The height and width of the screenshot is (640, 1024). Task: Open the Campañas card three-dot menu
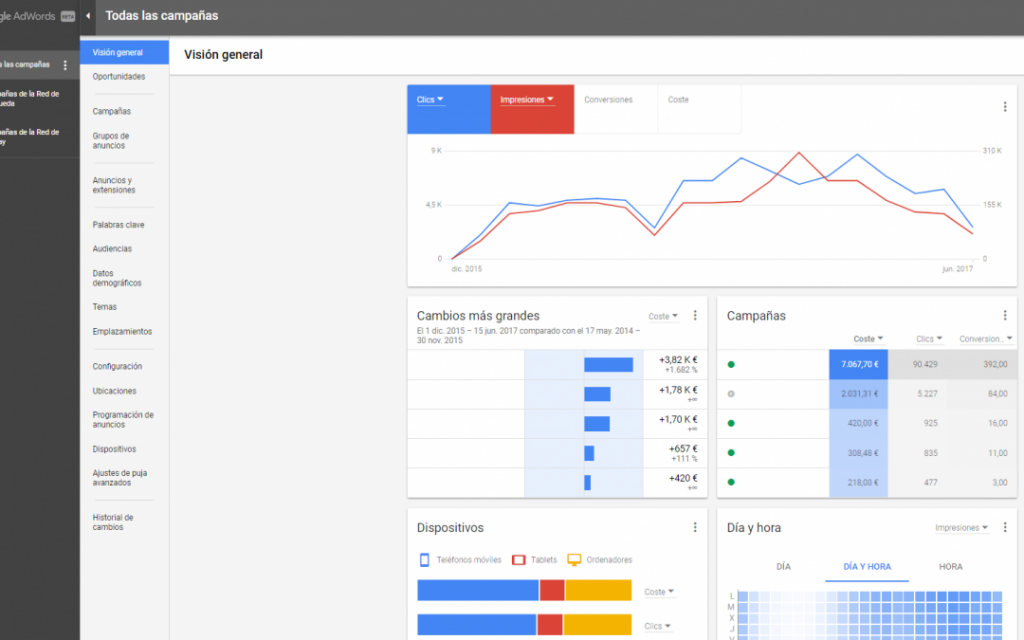(1005, 314)
